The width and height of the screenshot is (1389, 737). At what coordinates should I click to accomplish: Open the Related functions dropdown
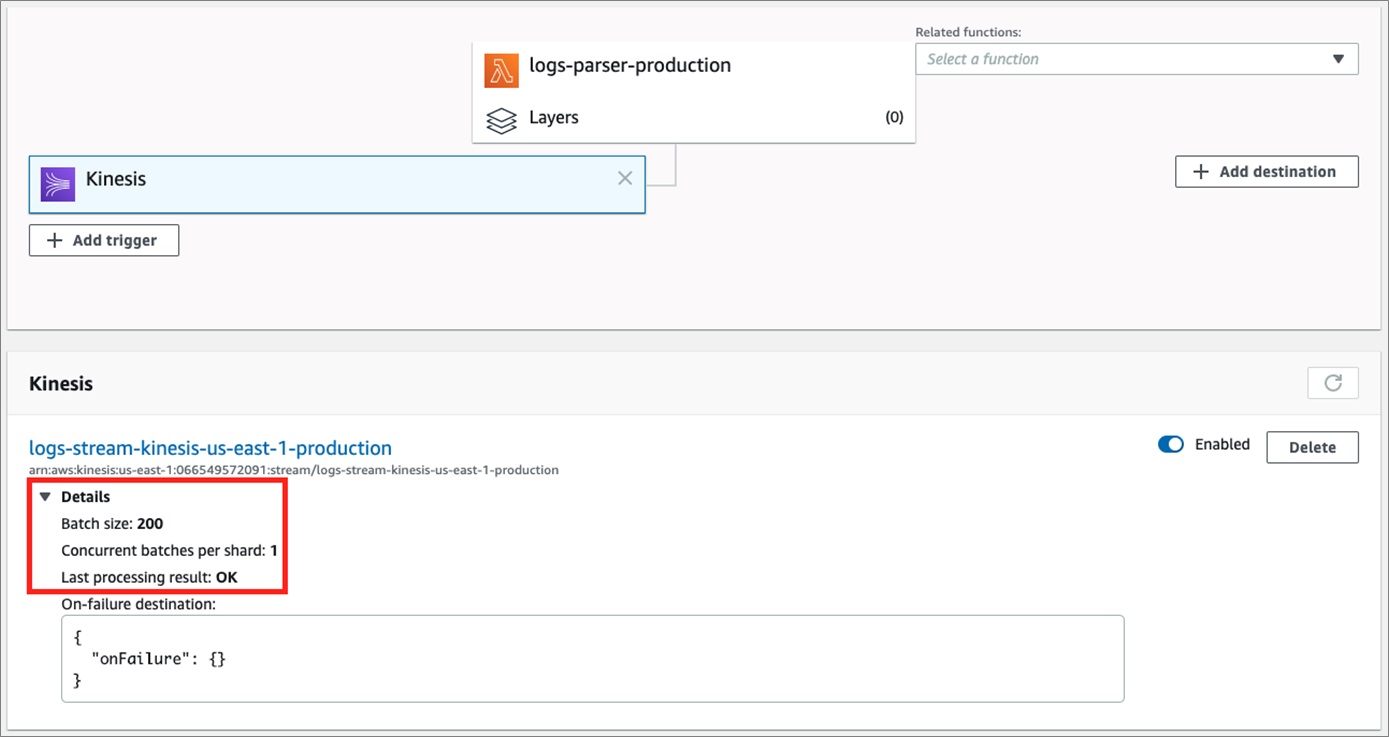point(1137,59)
